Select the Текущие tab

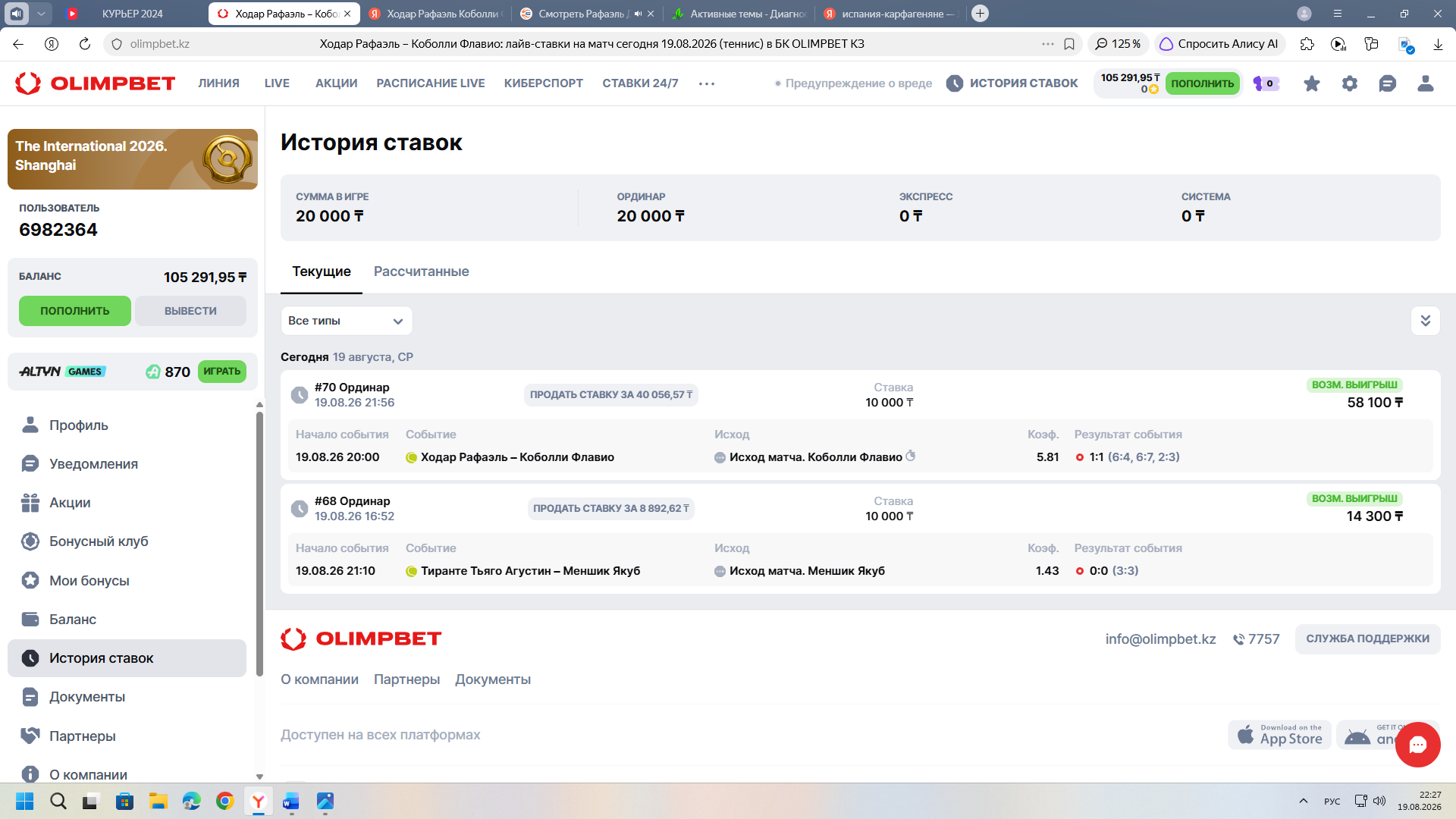(322, 271)
